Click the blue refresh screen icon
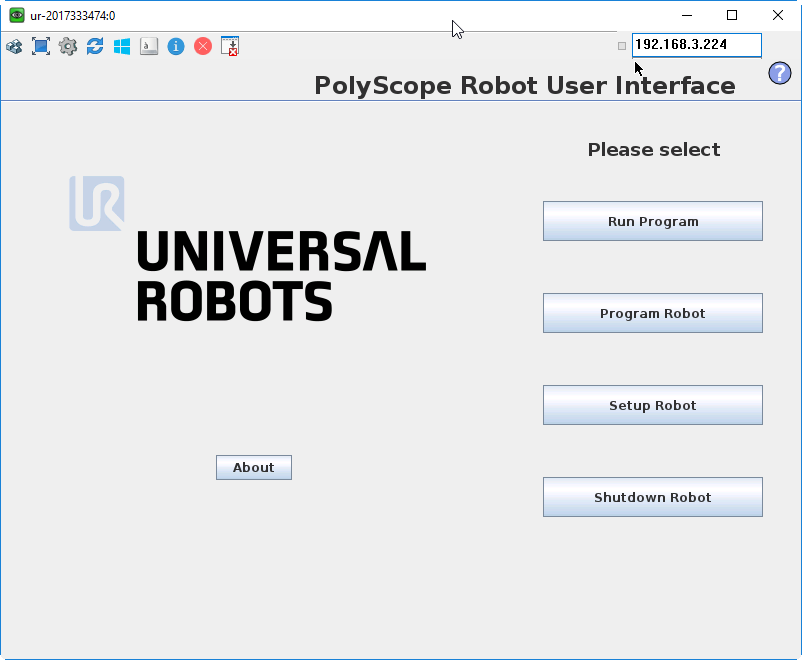 (95, 47)
